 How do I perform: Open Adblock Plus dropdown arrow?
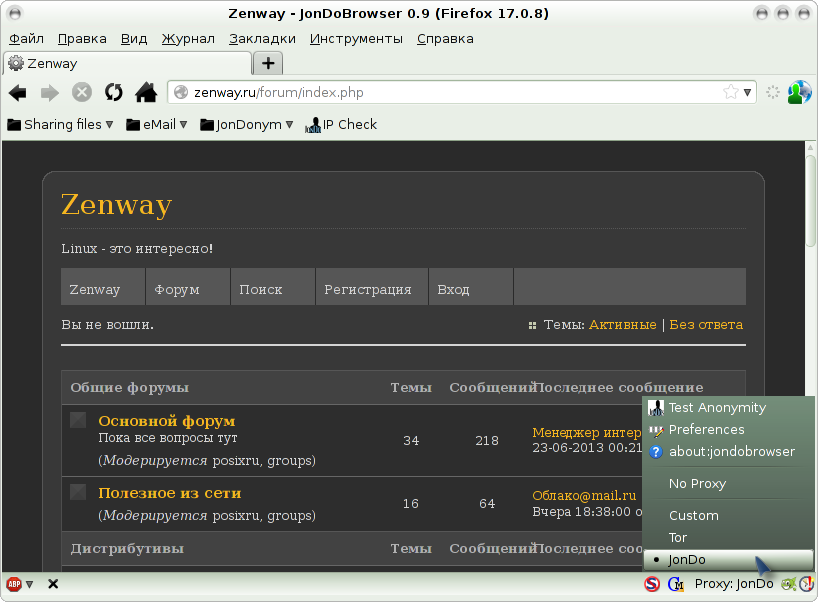(x=30, y=584)
